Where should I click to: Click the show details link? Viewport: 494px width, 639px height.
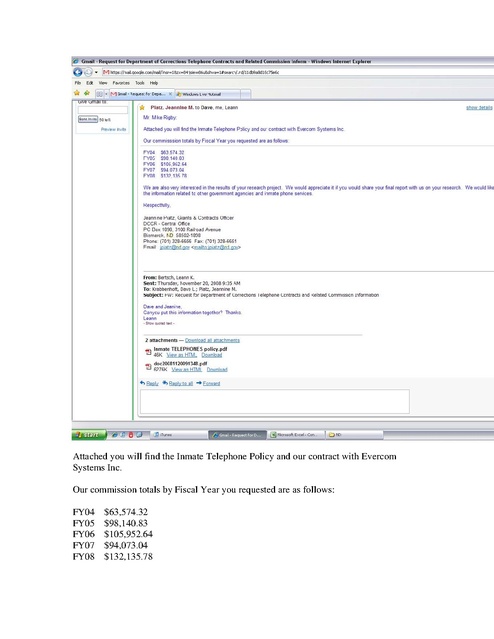[479, 108]
